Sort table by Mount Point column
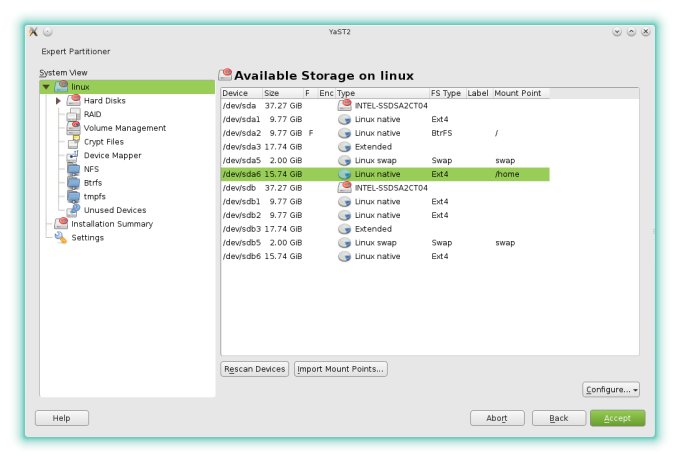Image resolution: width=680 pixels, height=462 pixels. coord(521,93)
